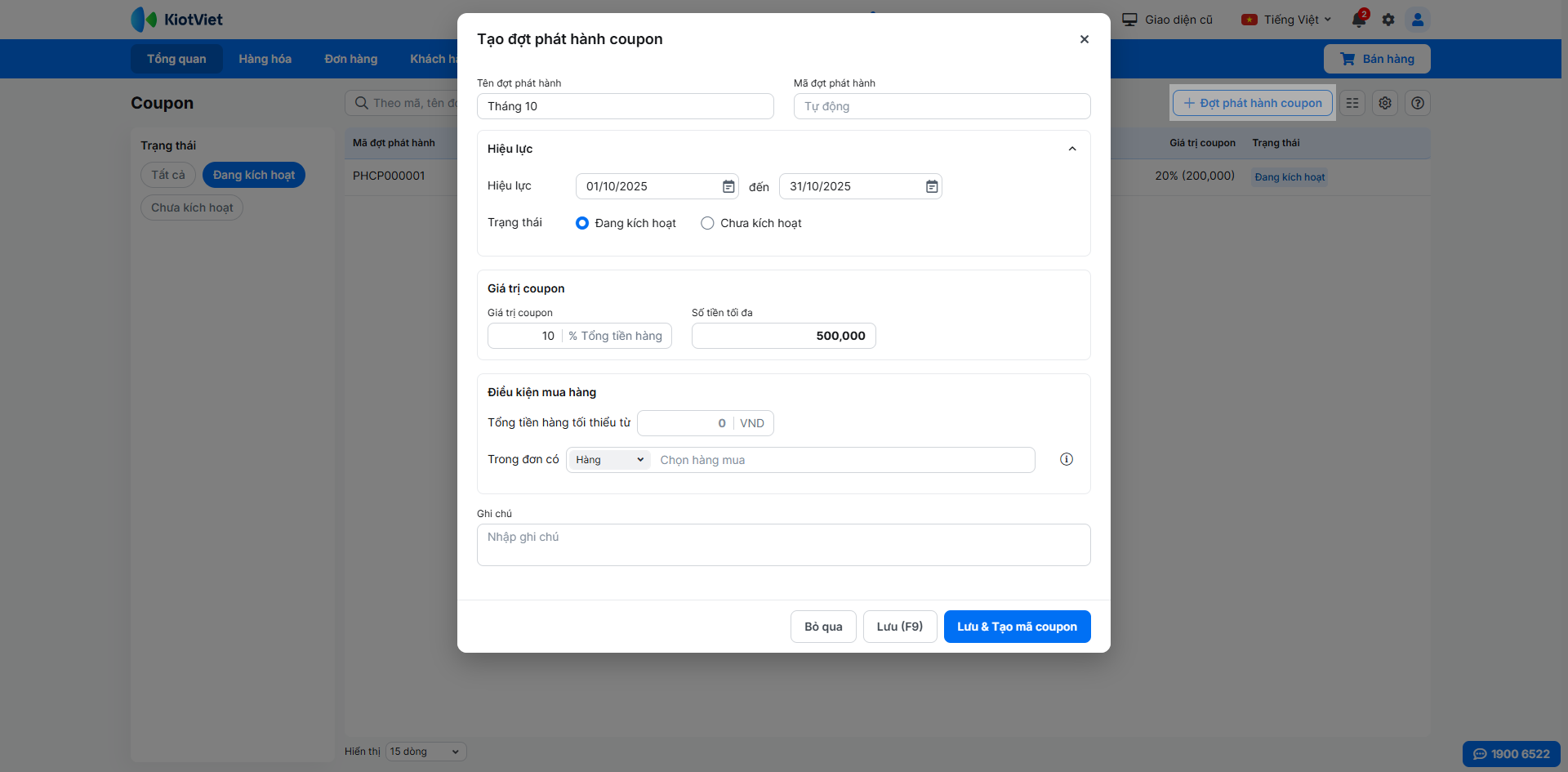Open the "Hàng" type dropdown
This screenshot has width=1568, height=772.
(x=609, y=460)
